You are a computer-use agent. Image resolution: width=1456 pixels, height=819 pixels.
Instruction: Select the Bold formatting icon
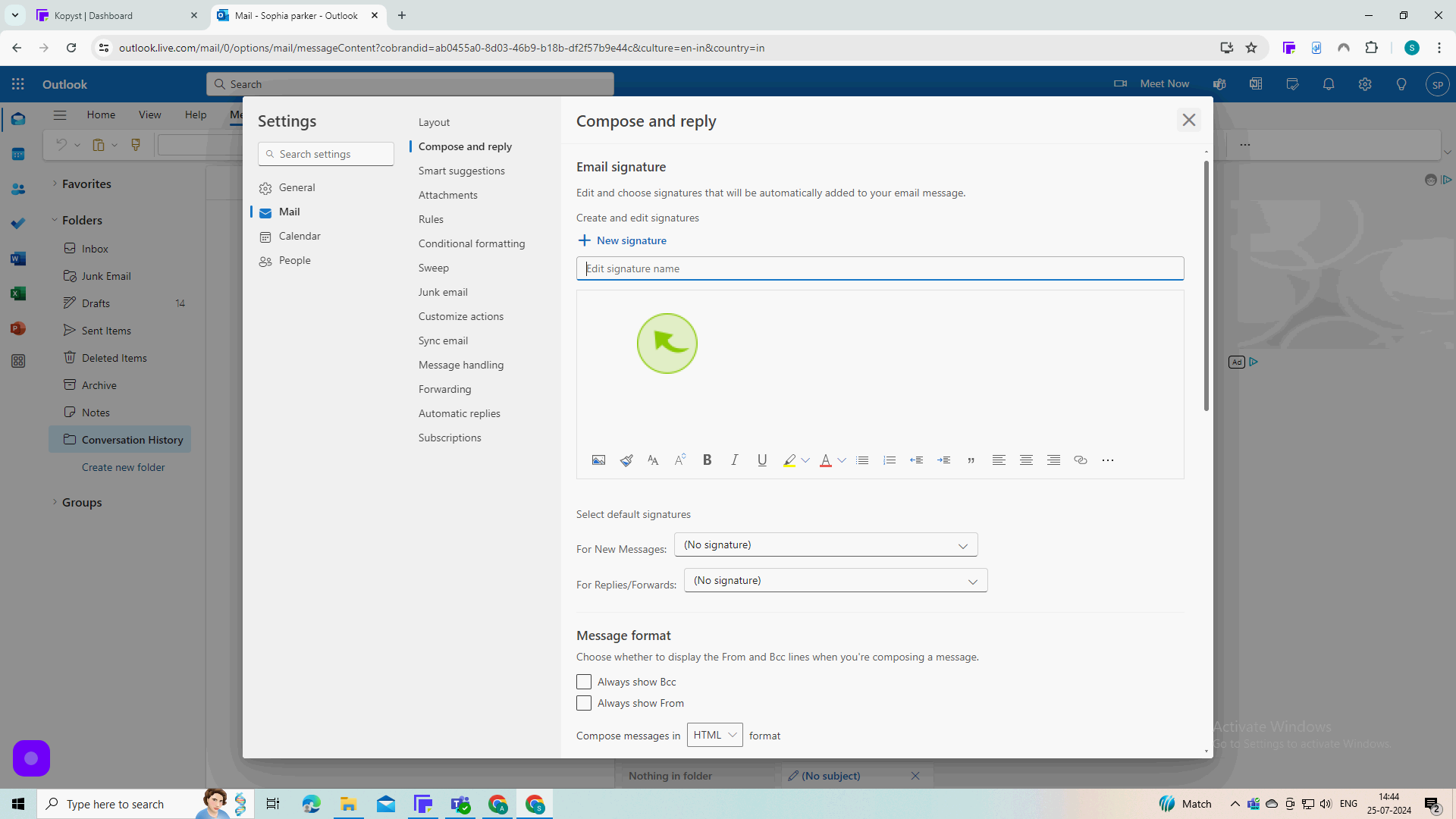(x=708, y=460)
